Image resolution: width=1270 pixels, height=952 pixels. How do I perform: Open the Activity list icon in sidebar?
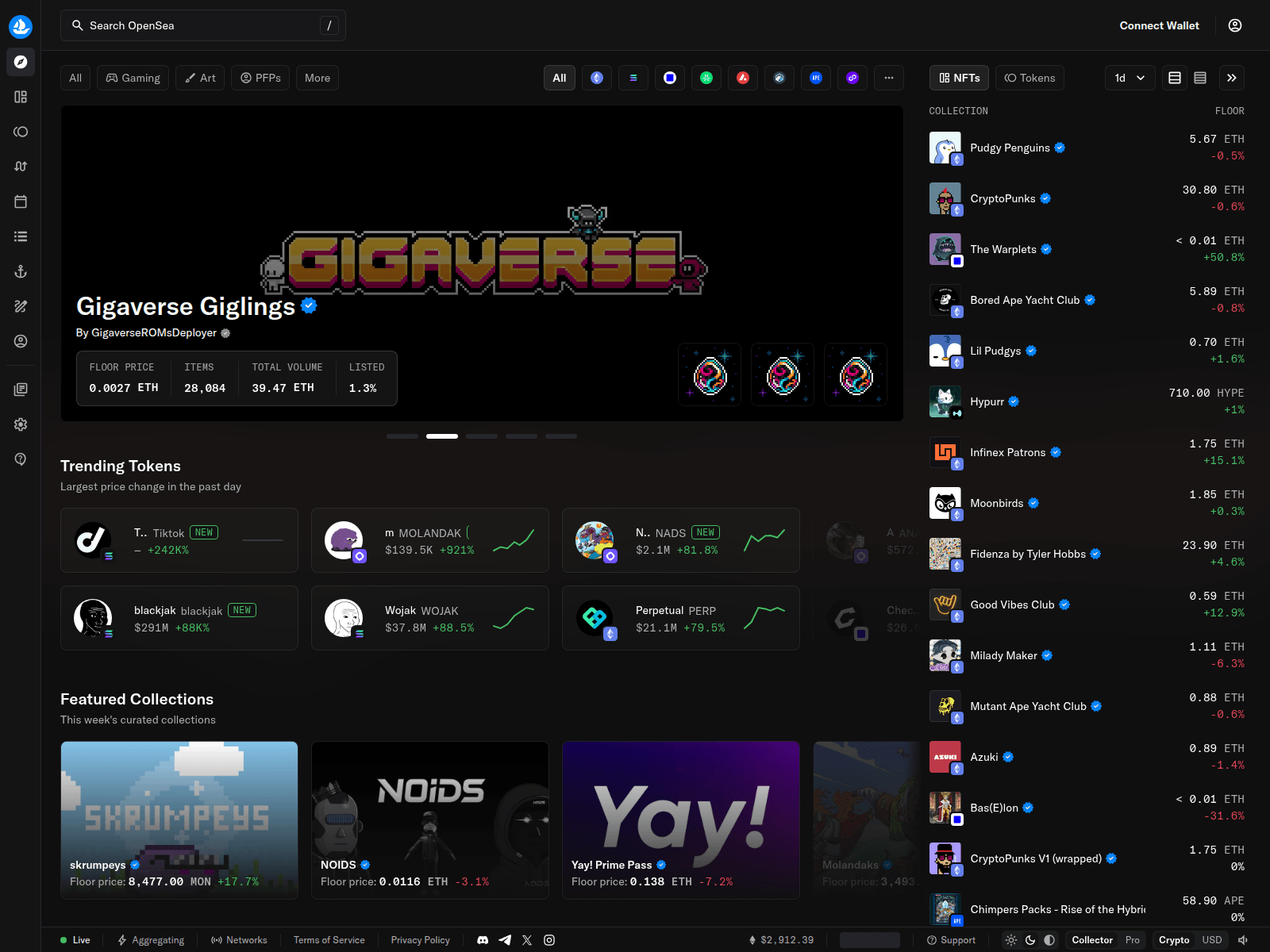click(x=21, y=236)
